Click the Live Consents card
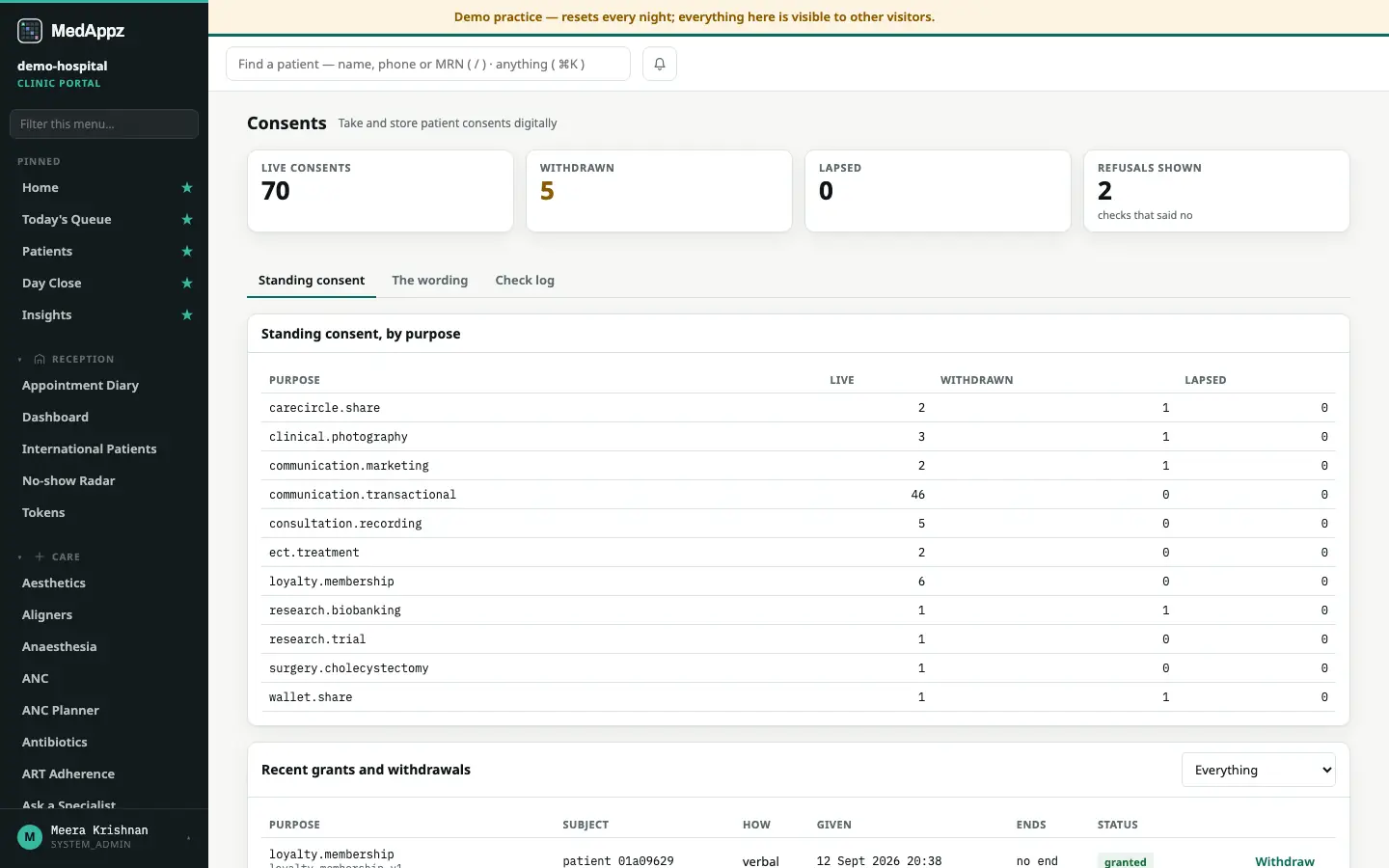The height and width of the screenshot is (868, 1389). (380, 191)
